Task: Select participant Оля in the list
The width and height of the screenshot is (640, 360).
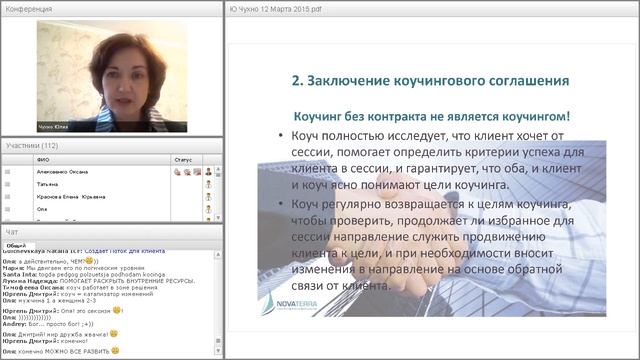Action: (x=42, y=209)
